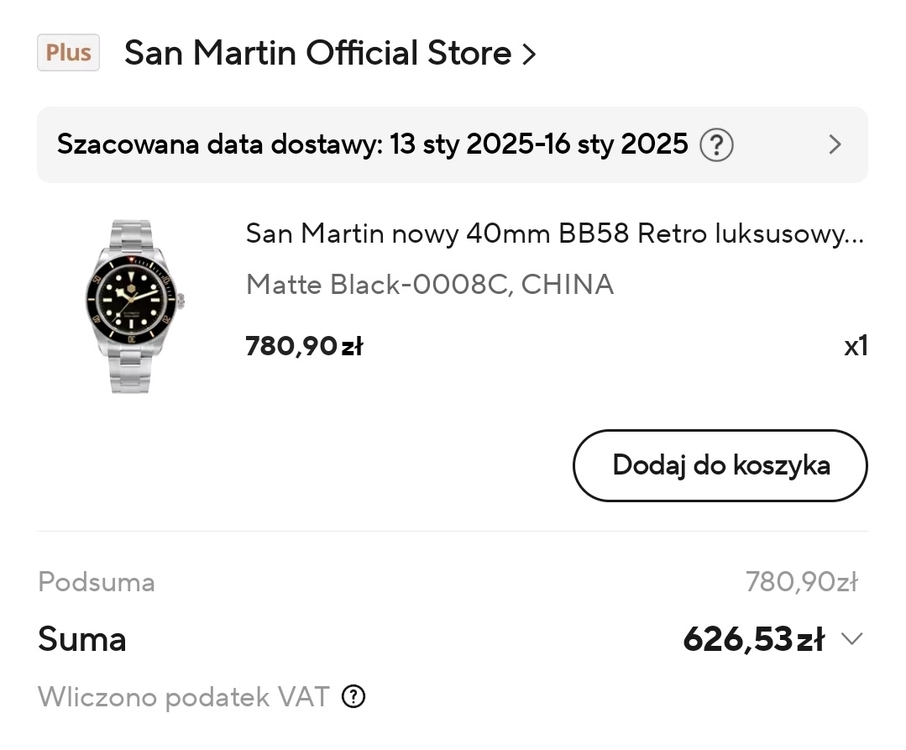
Task: Click Dodaj do koszyka button
Action: click(720, 466)
